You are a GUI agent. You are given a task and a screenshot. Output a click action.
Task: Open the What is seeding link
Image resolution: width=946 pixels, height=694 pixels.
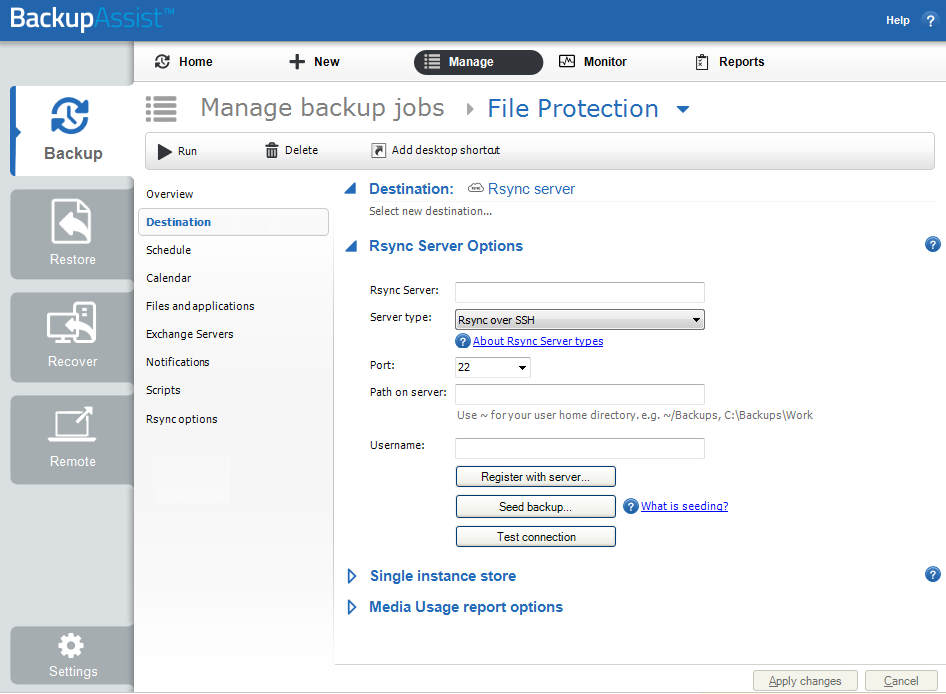click(x=684, y=506)
